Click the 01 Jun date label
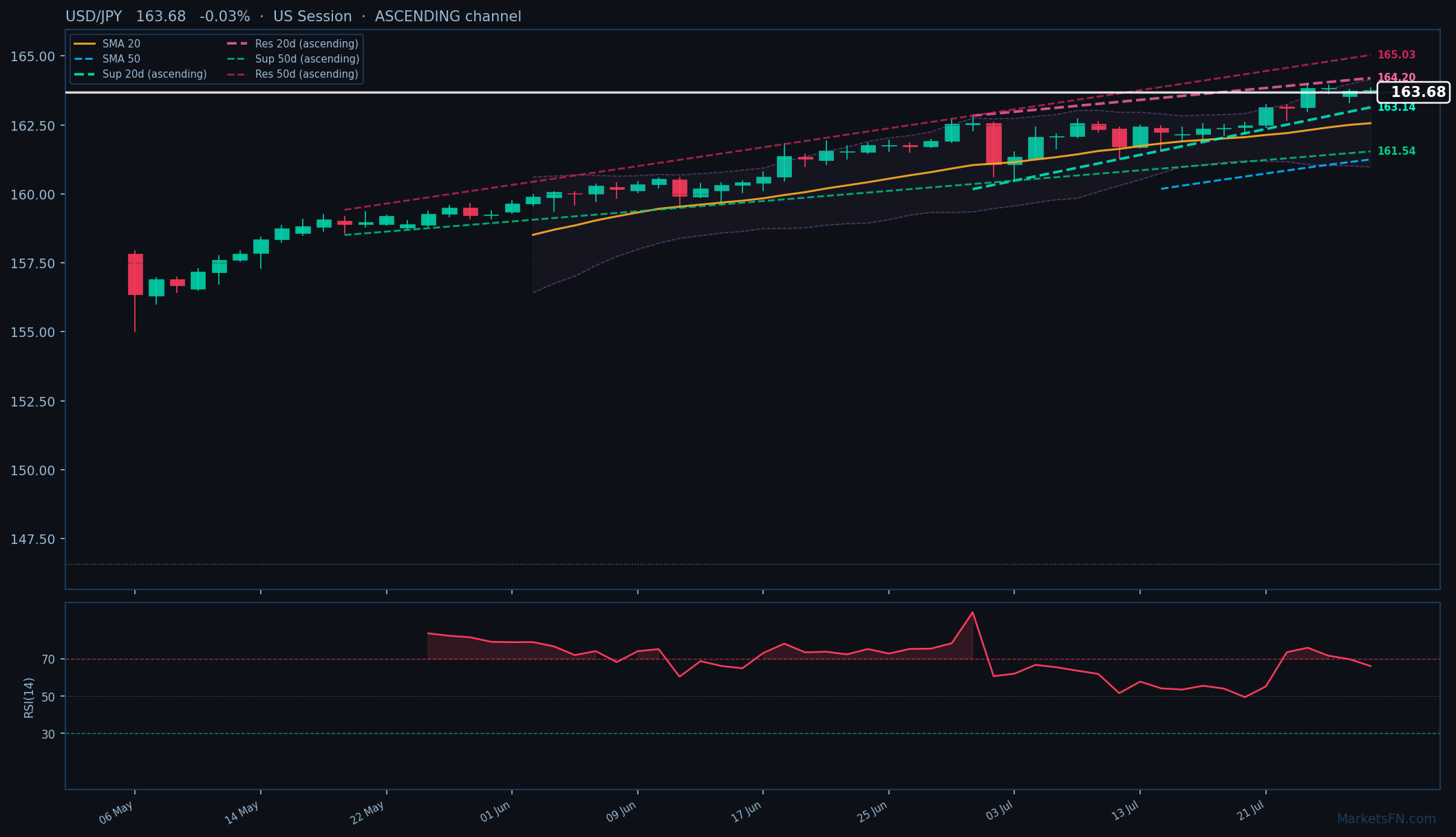Viewport: 1456px width, 837px height. (x=495, y=812)
